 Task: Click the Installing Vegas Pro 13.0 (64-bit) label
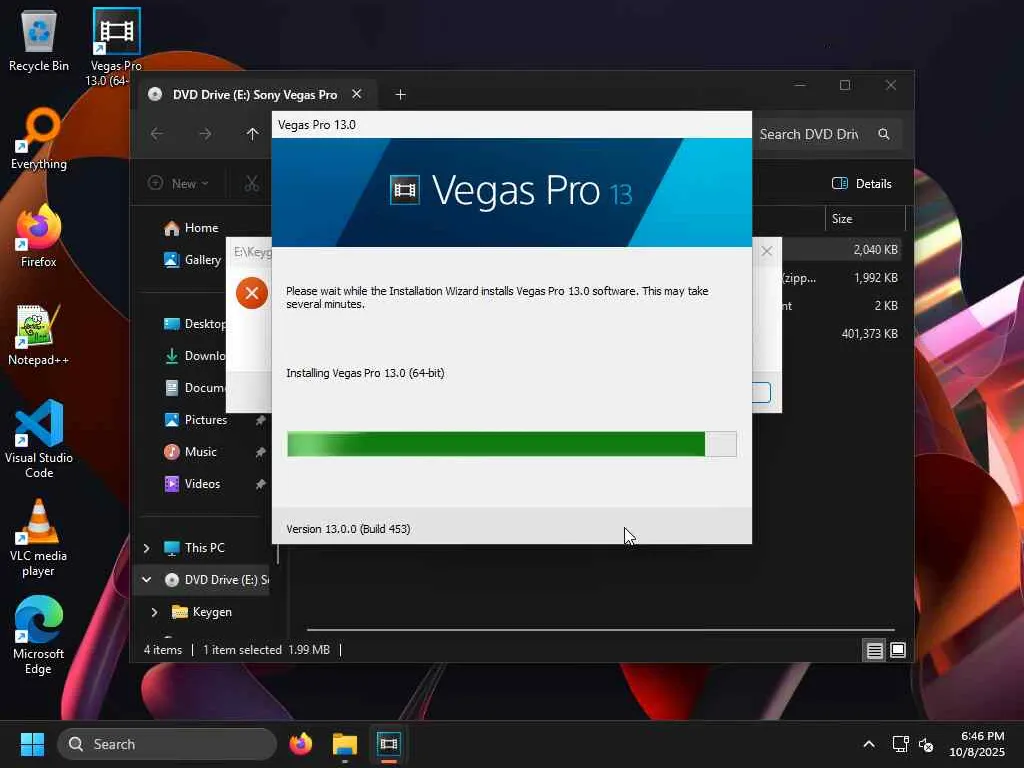[365, 373]
